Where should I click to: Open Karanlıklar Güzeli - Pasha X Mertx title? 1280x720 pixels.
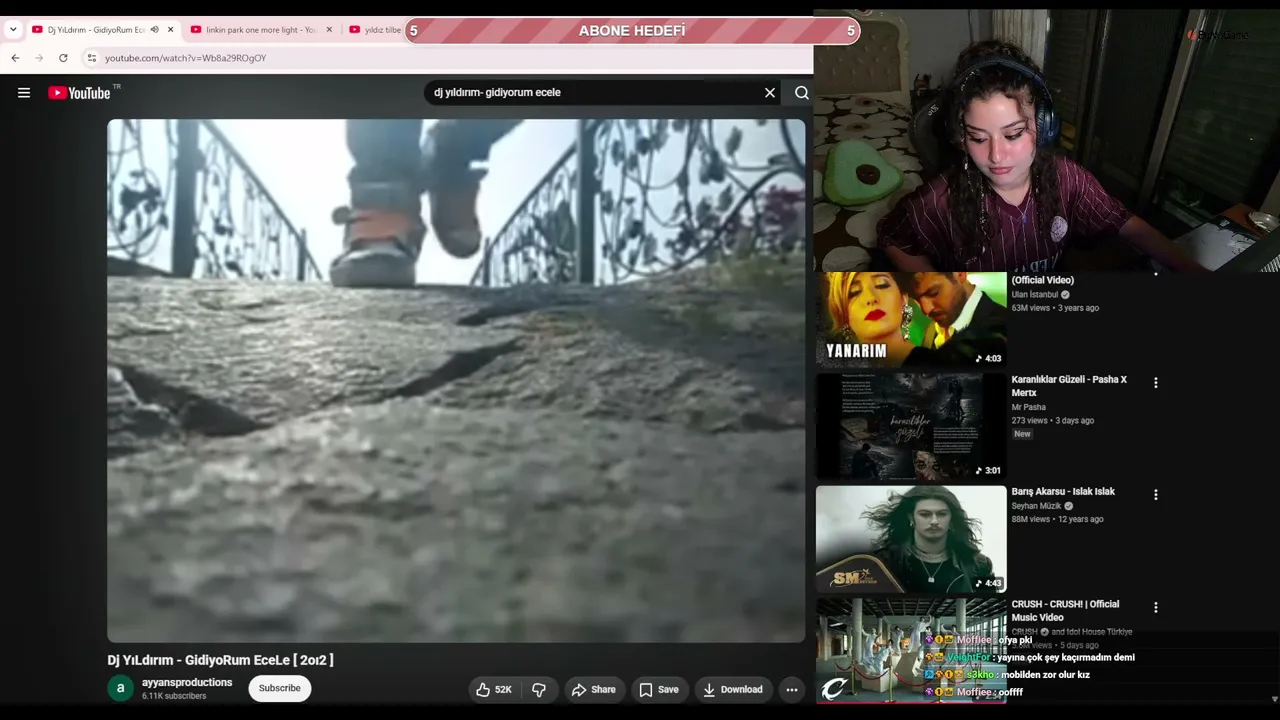[1069, 386]
